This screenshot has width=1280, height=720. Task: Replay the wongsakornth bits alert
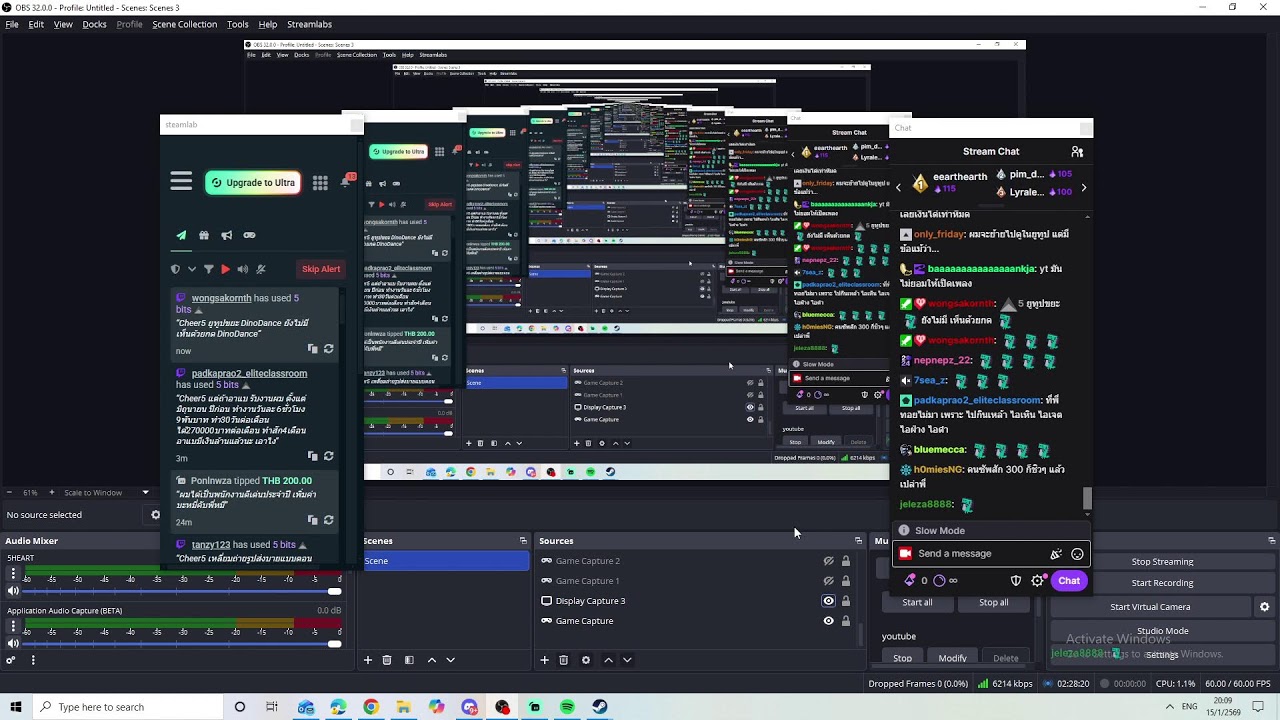[x=328, y=349]
